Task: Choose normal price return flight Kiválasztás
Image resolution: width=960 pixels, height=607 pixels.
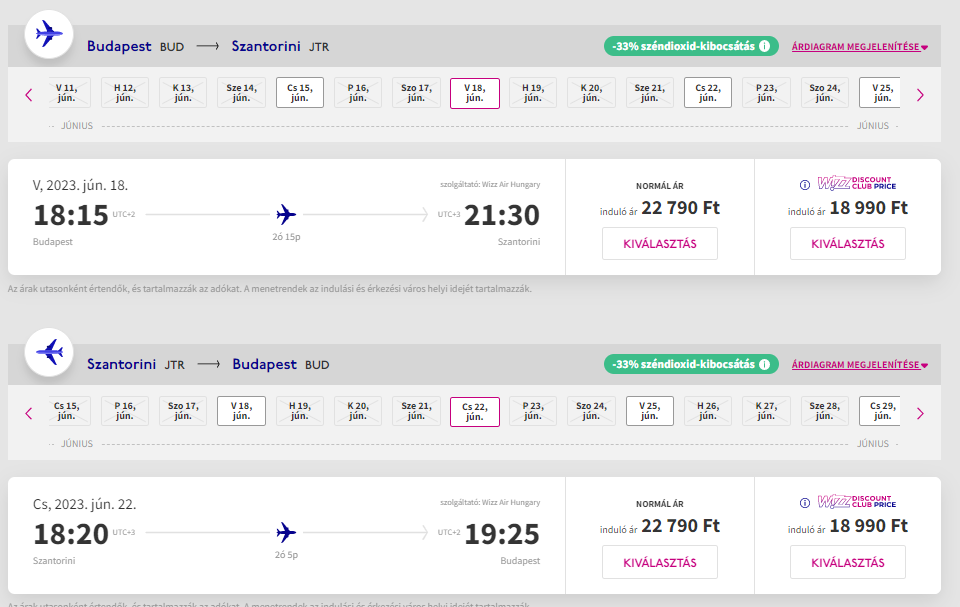Action: click(x=659, y=562)
